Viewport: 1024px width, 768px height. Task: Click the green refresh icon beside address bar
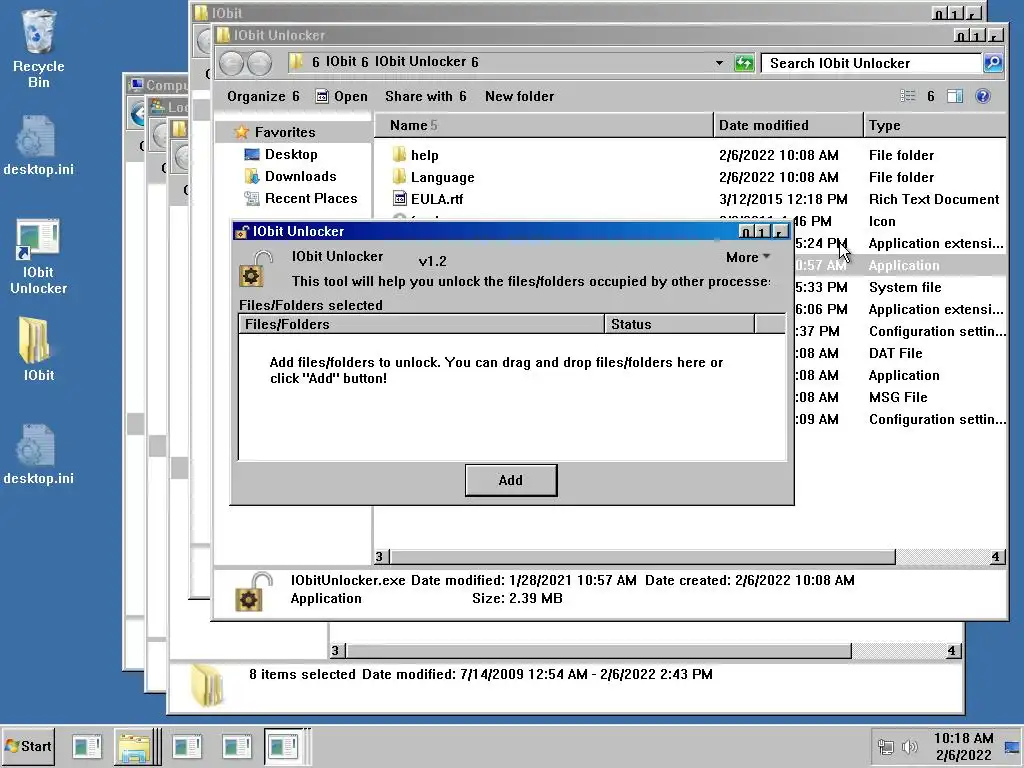pos(744,63)
